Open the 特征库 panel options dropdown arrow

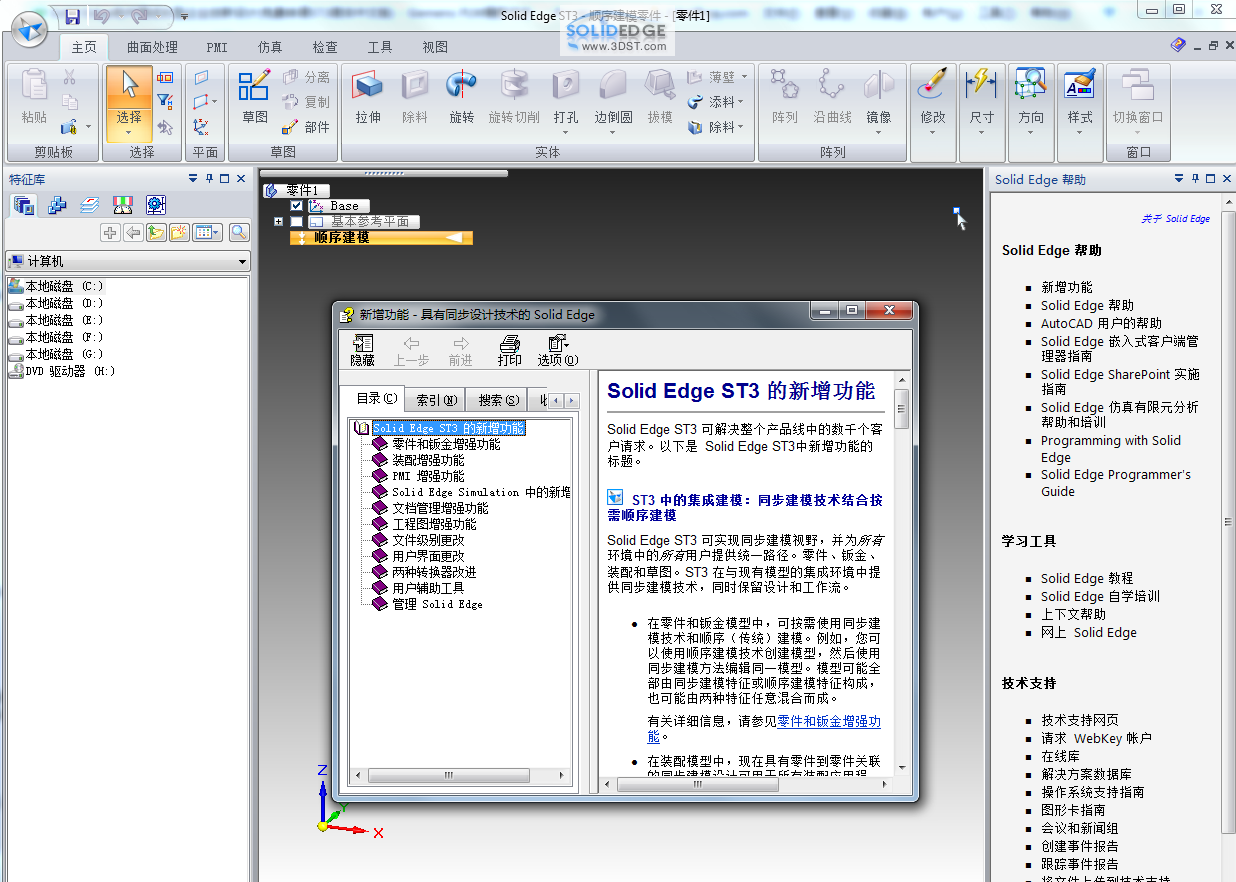pos(193,179)
